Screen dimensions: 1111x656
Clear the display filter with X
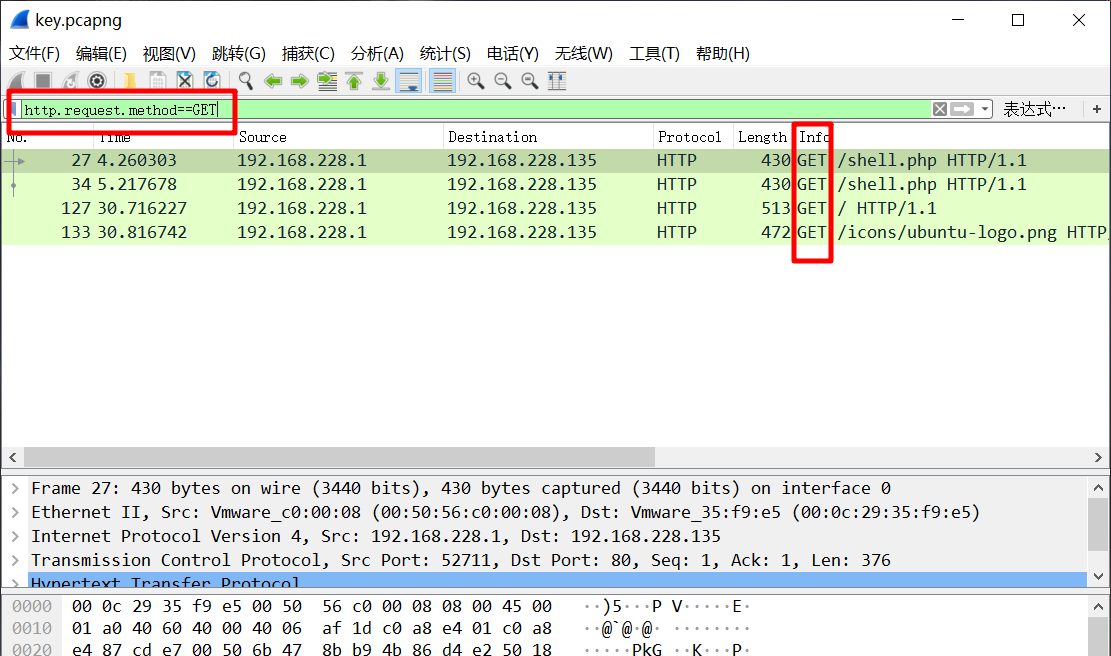coord(940,109)
